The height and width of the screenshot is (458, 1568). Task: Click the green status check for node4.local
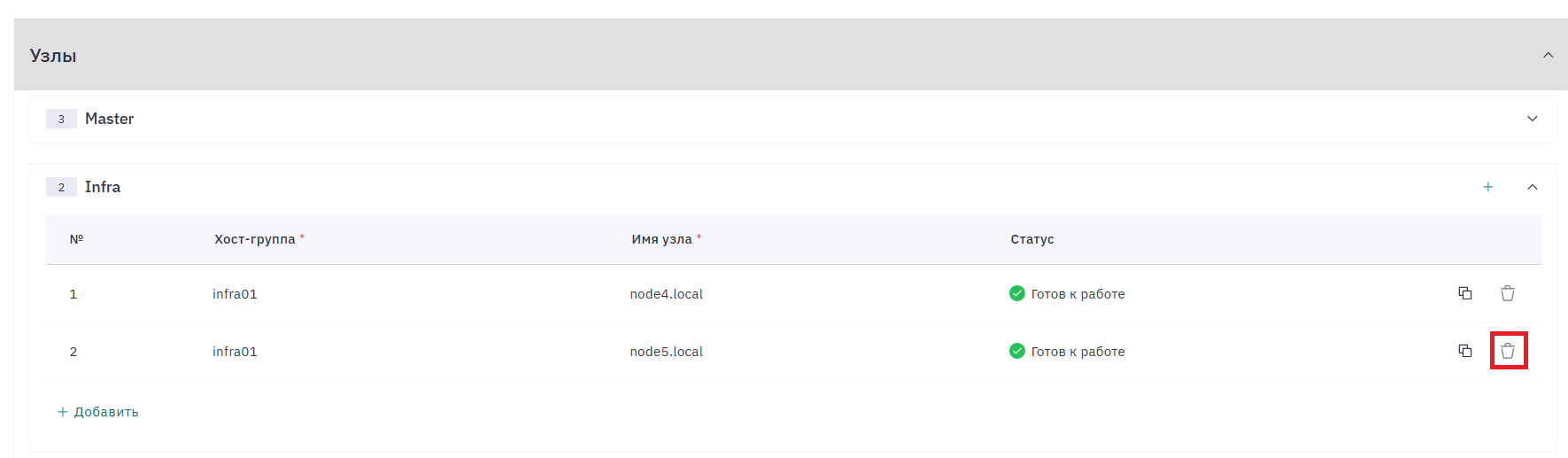[1017, 293]
